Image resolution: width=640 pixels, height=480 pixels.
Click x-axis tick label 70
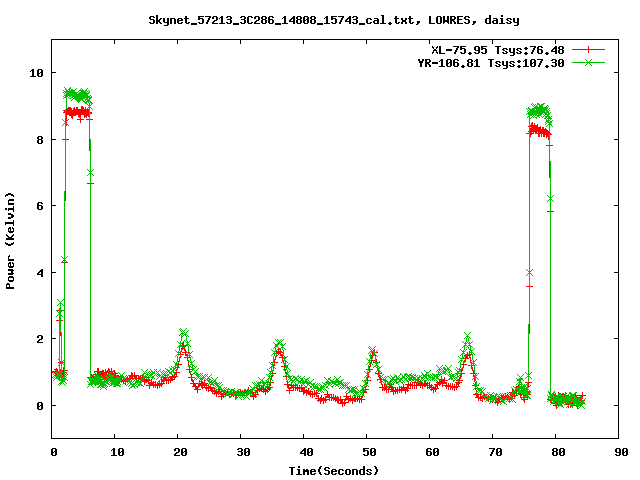pyautogui.click(x=495, y=452)
